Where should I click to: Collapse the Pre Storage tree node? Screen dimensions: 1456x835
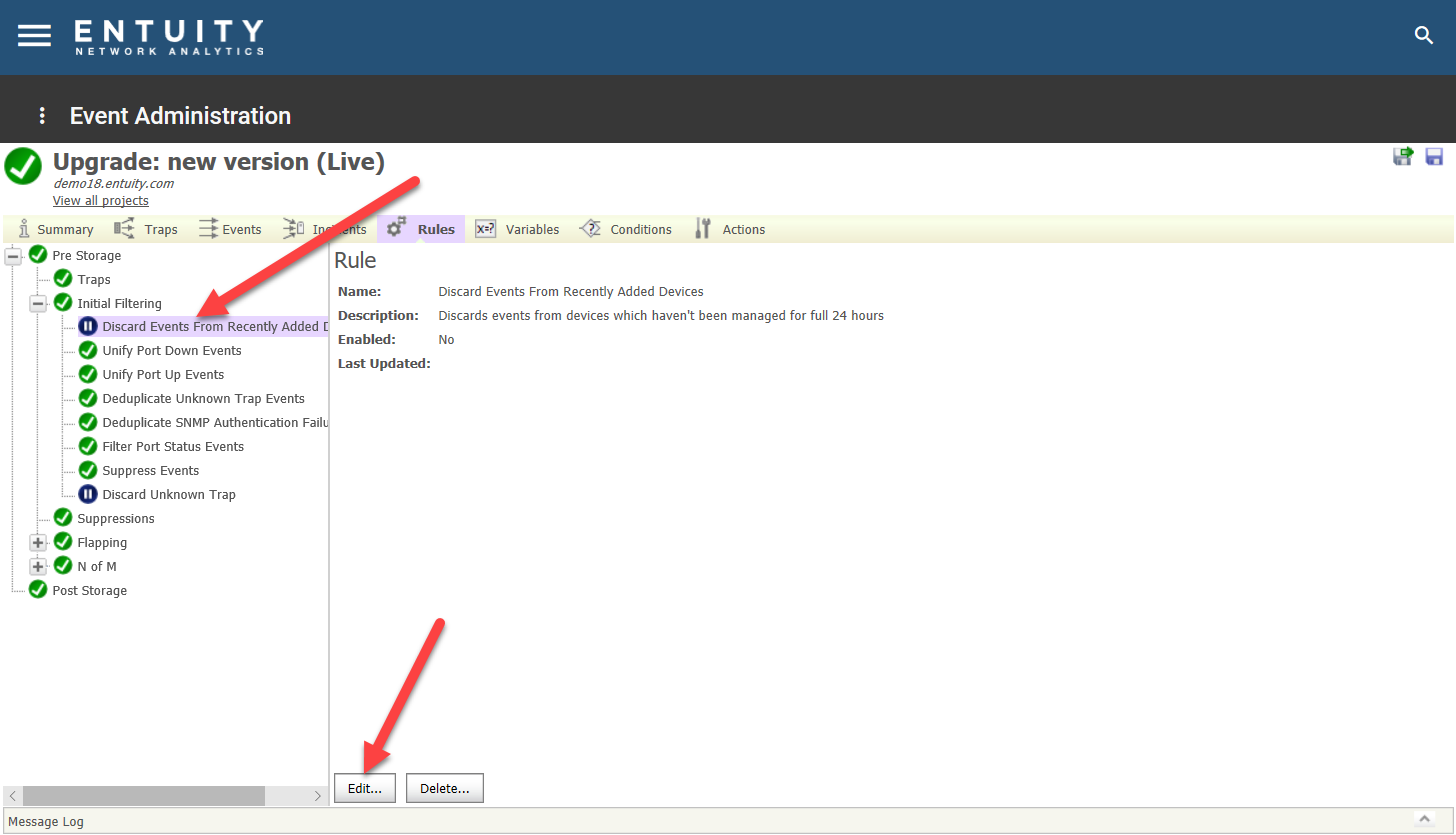[x=13, y=255]
